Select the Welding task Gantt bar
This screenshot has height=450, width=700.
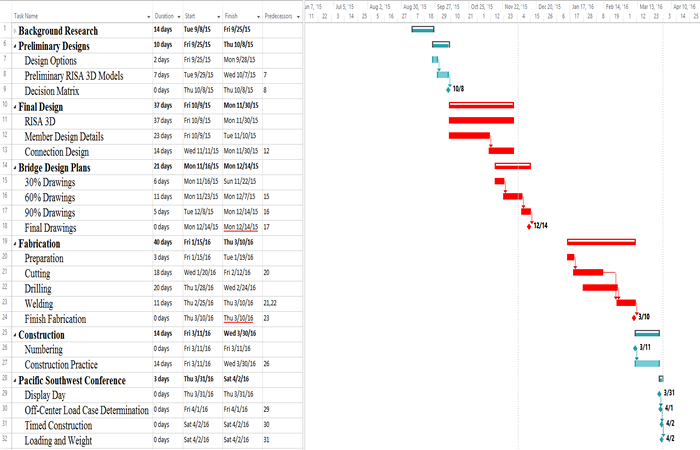(x=626, y=302)
